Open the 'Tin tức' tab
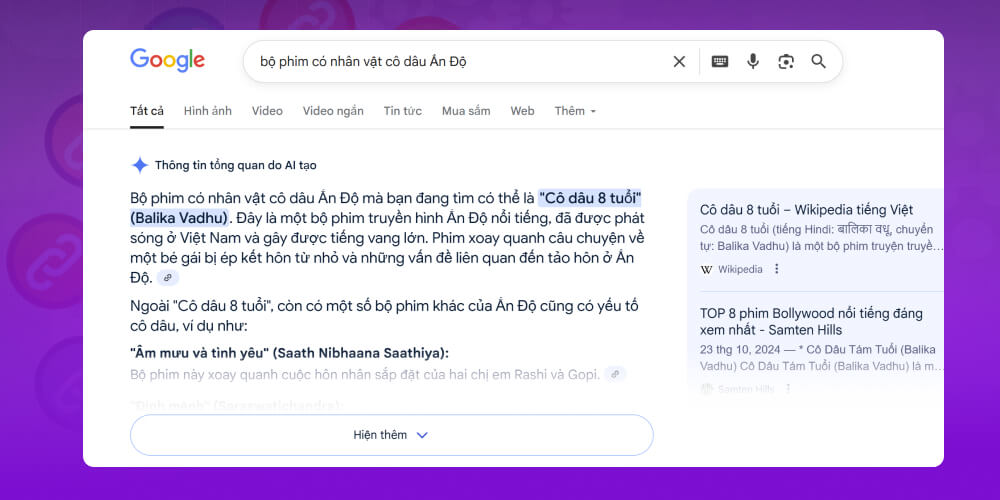 click(402, 111)
